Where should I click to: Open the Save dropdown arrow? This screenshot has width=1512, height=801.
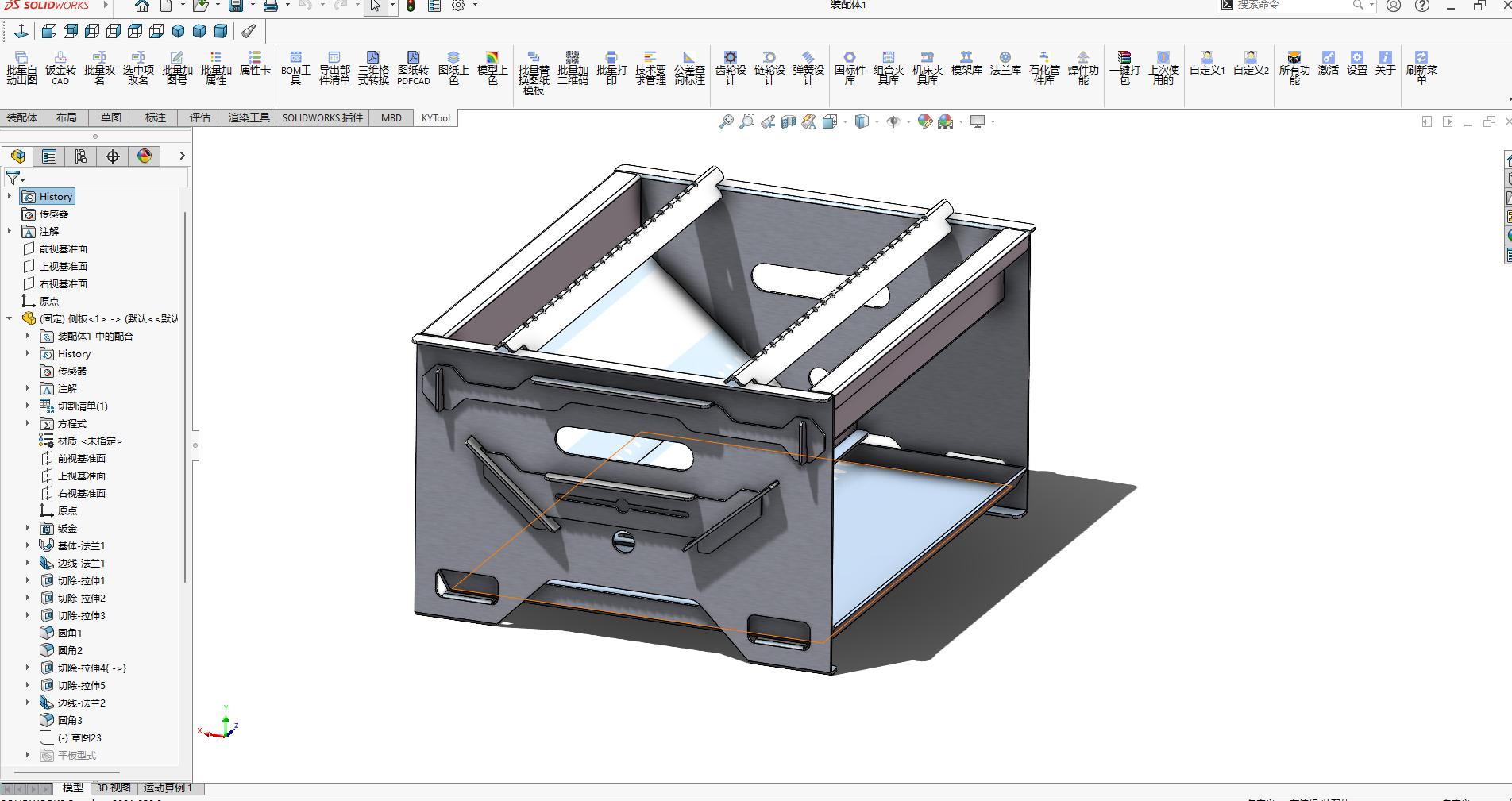coord(252,6)
